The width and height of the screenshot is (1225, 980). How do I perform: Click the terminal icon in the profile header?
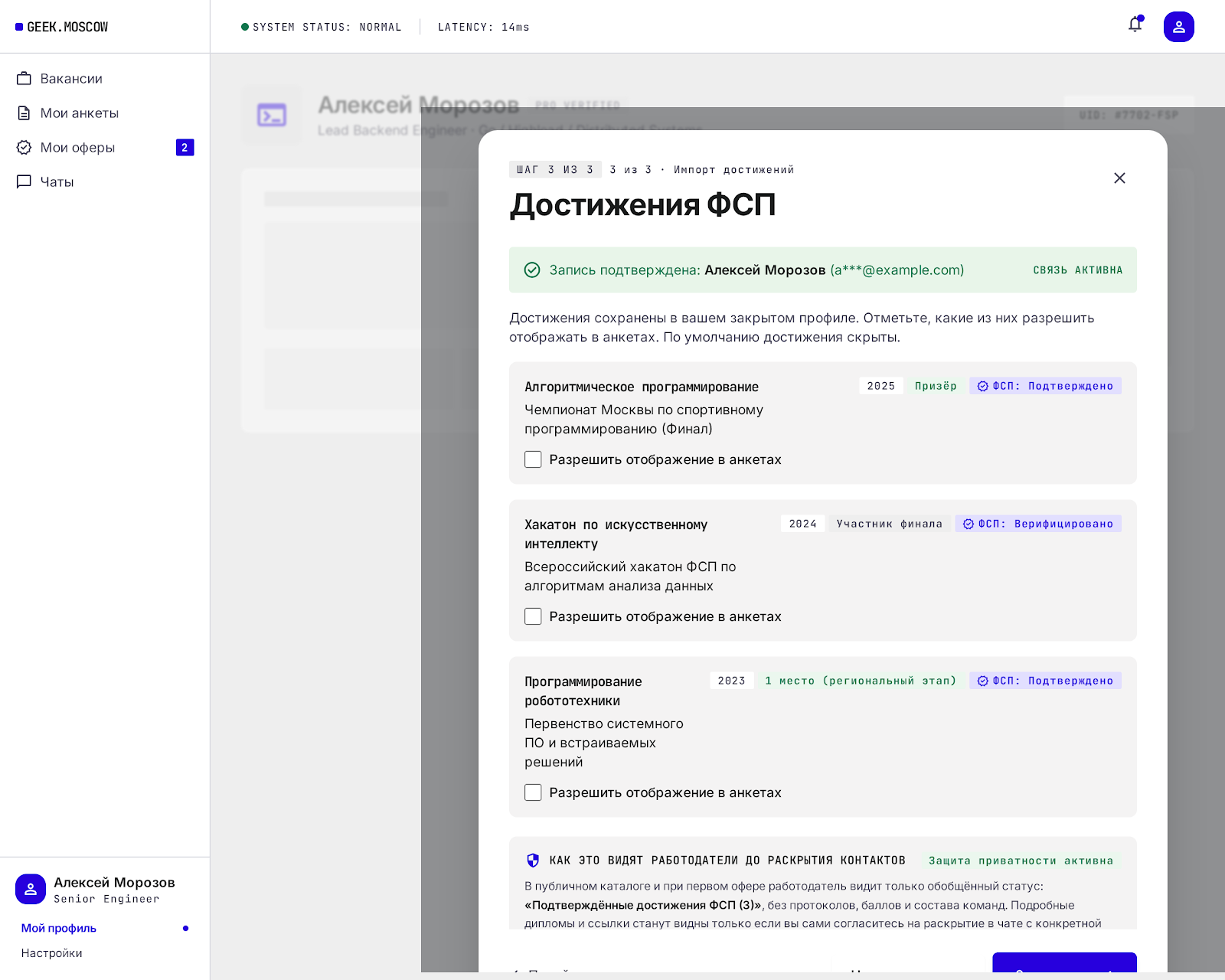pos(272,115)
